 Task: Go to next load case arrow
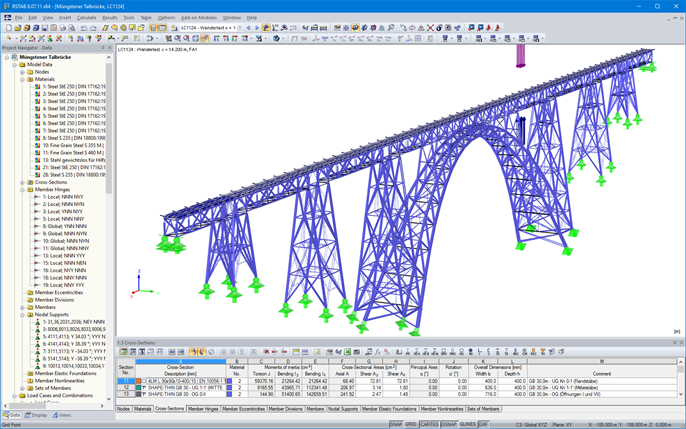(257, 28)
